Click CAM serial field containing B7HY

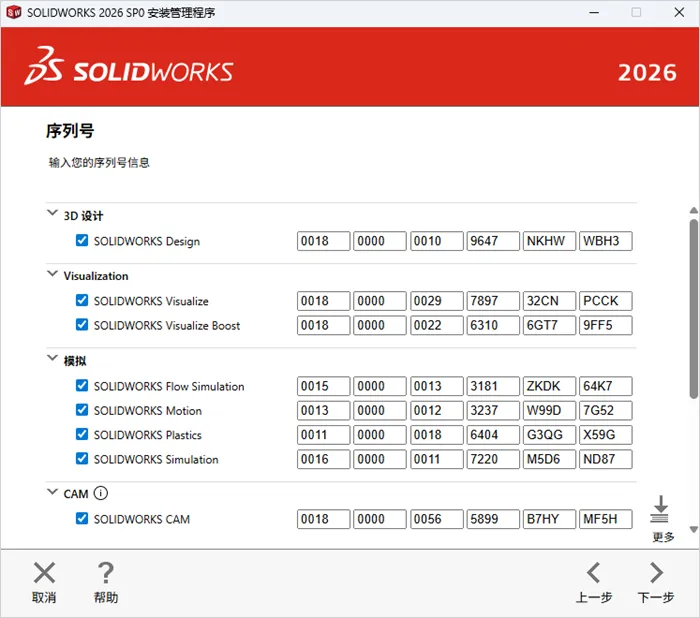tap(549, 519)
